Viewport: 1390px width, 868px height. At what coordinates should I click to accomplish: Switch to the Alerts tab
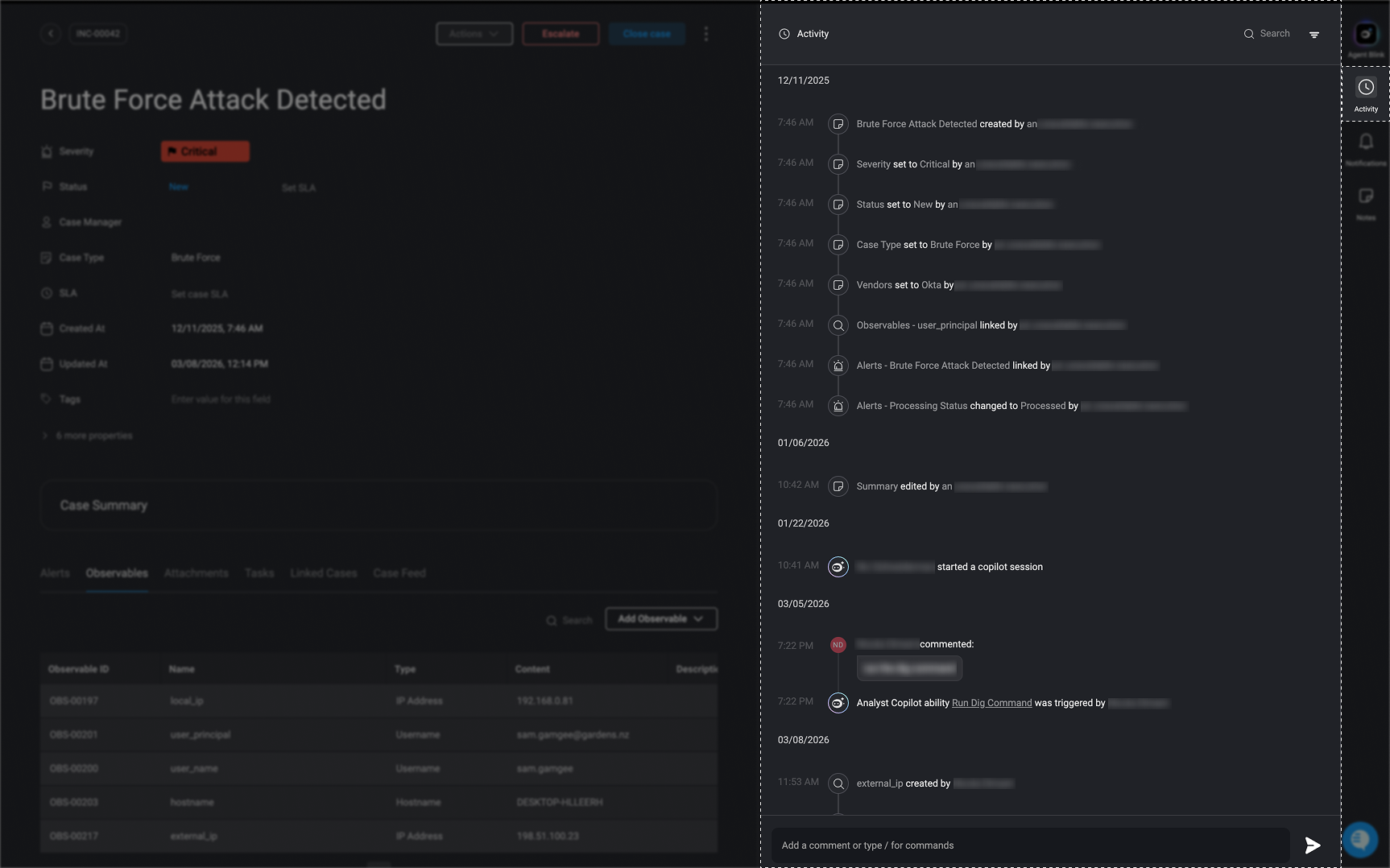pos(55,573)
